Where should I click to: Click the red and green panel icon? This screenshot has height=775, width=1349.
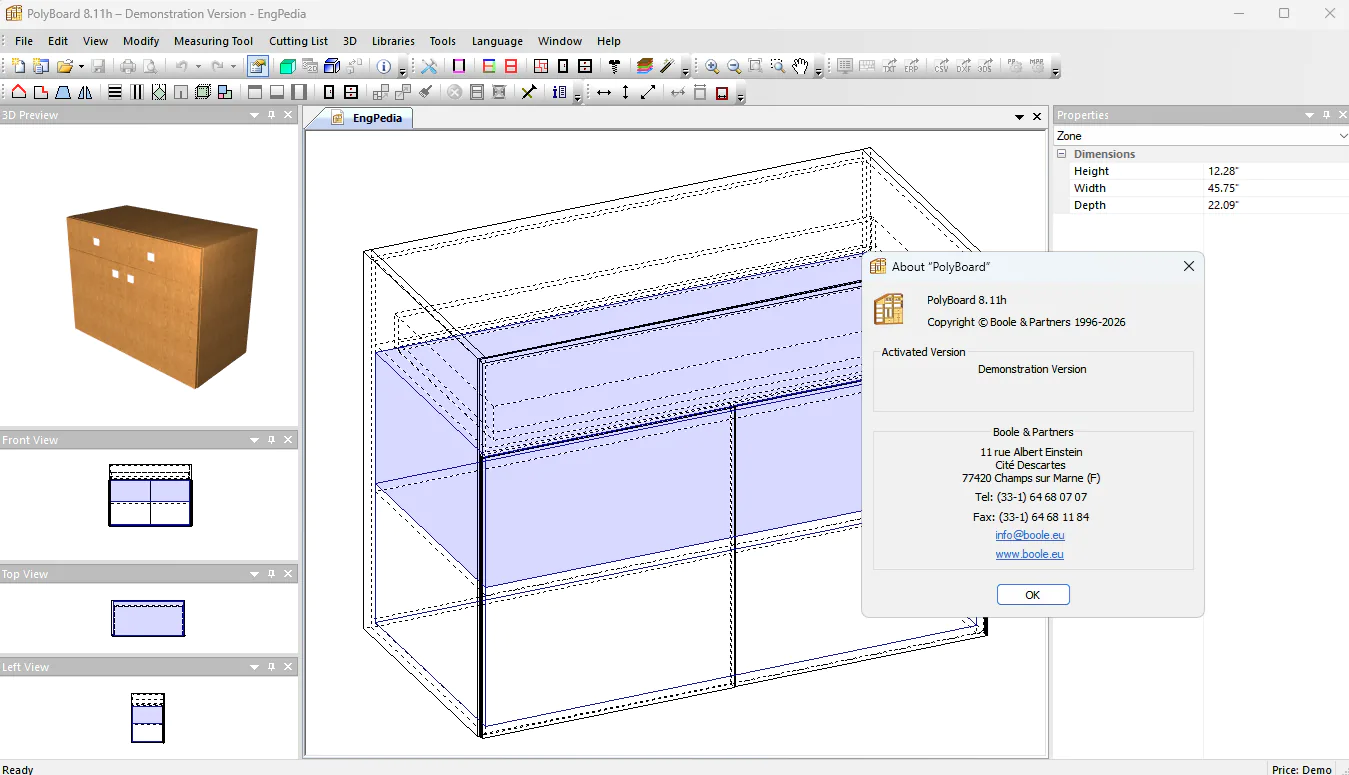(489, 67)
